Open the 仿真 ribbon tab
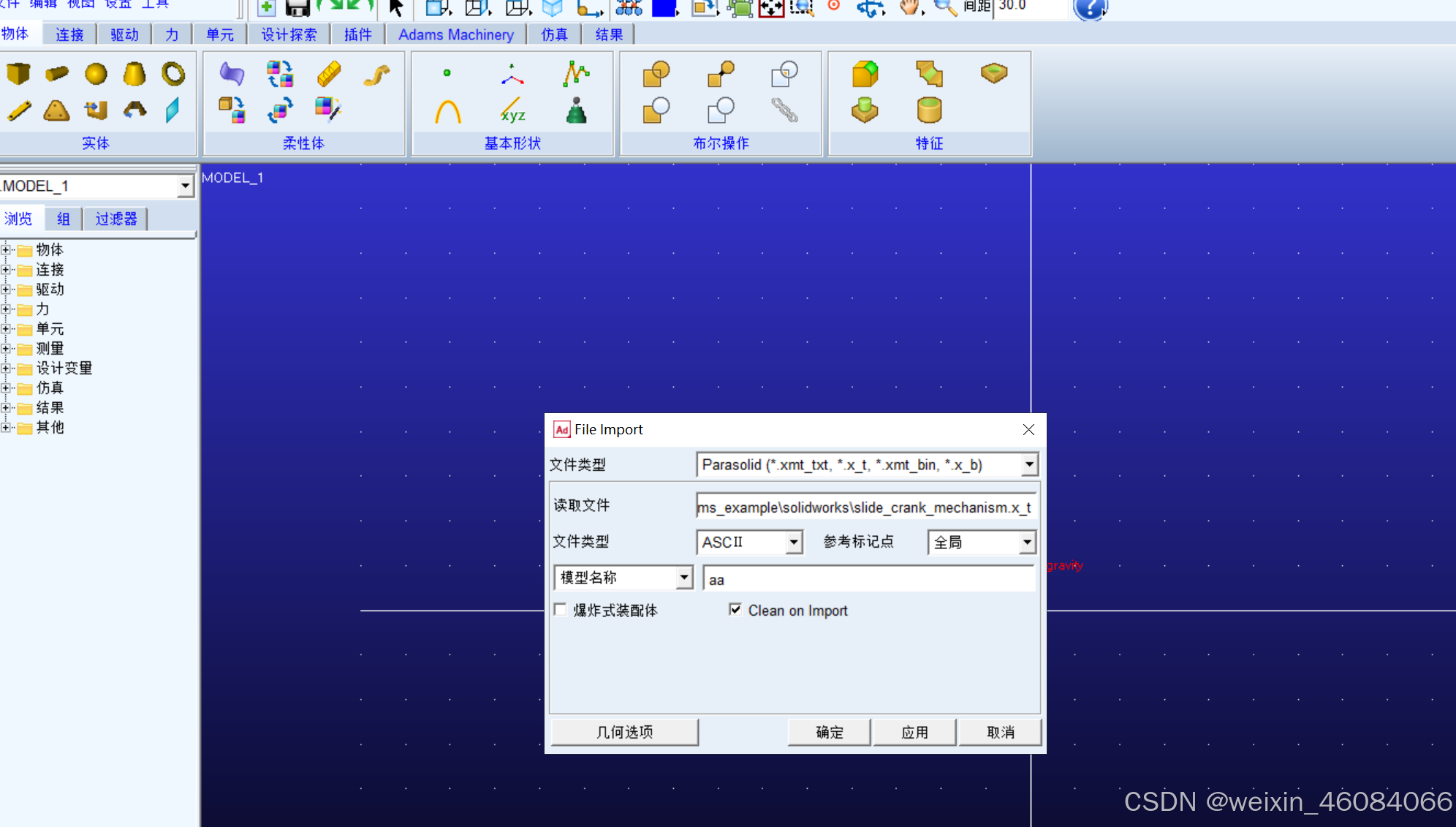The width and height of the screenshot is (1456, 827). pyautogui.click(x=554, y=34)
